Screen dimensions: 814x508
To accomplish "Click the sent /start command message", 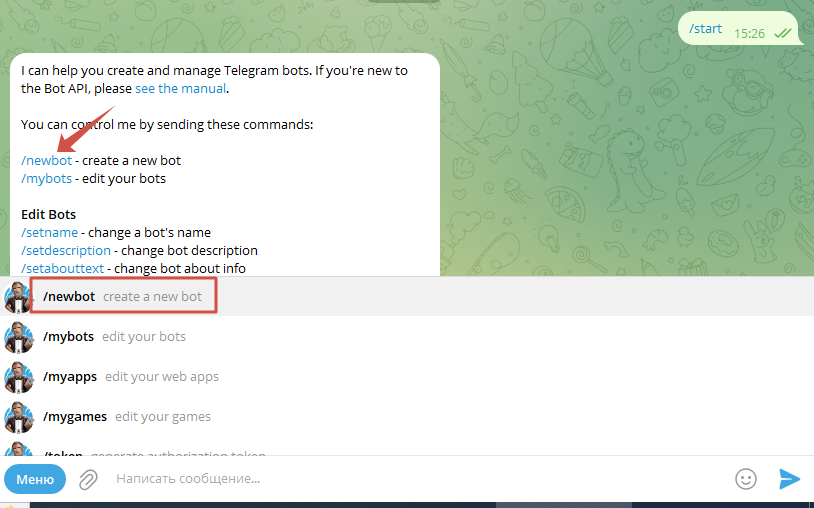I will click(x=706, y=29).
